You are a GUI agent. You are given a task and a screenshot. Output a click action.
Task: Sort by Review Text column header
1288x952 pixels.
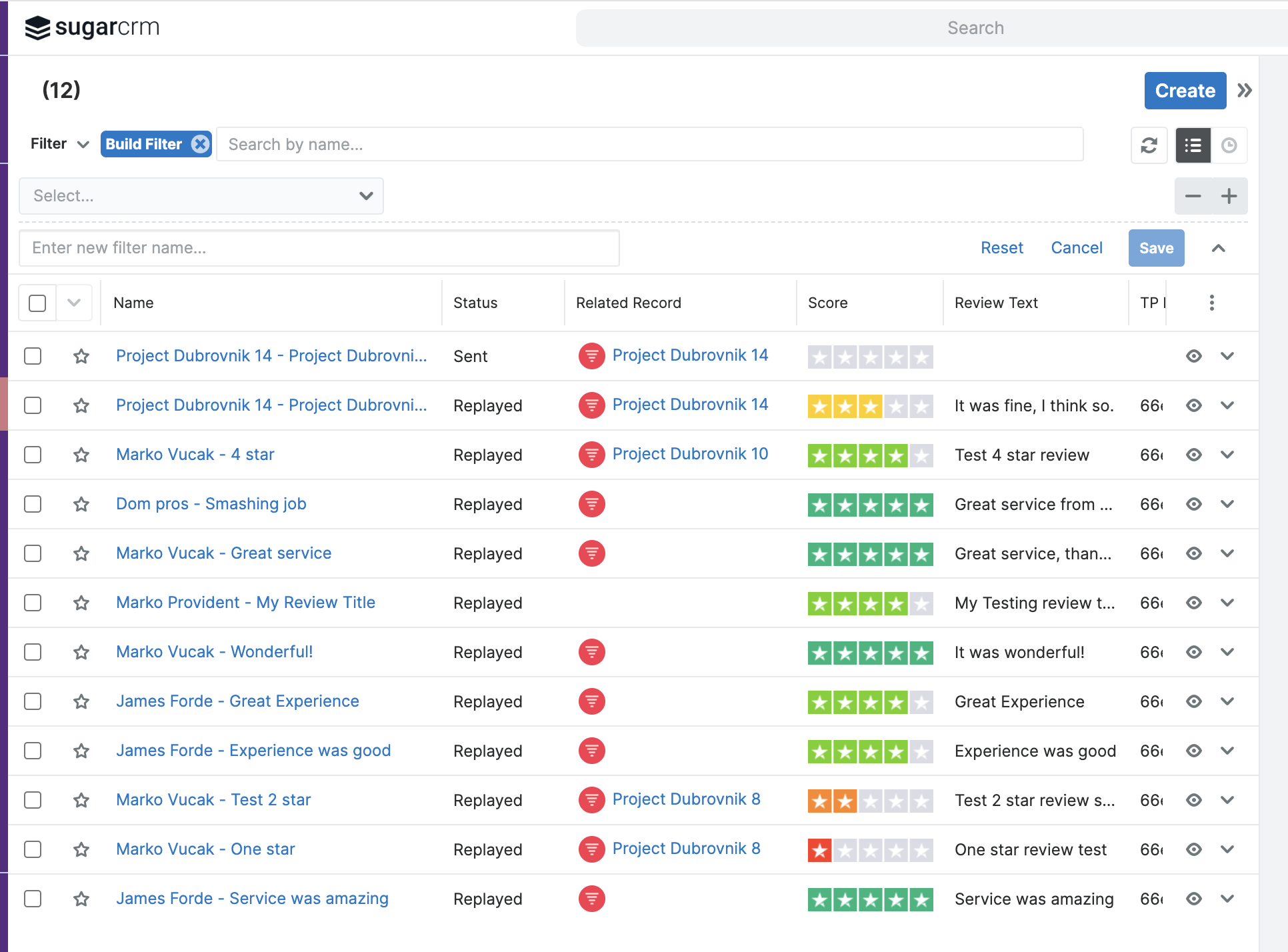(996, 303)
